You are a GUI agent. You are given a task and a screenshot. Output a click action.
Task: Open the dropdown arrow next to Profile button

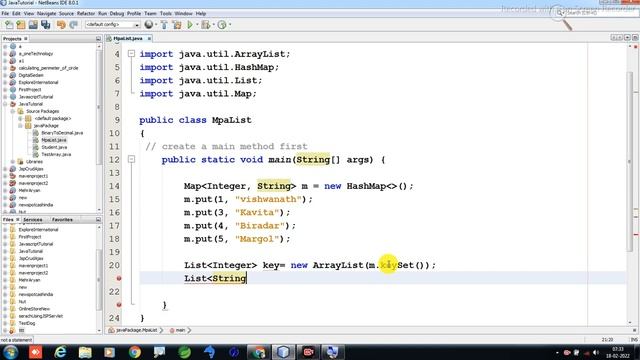(x=230, y=25)
